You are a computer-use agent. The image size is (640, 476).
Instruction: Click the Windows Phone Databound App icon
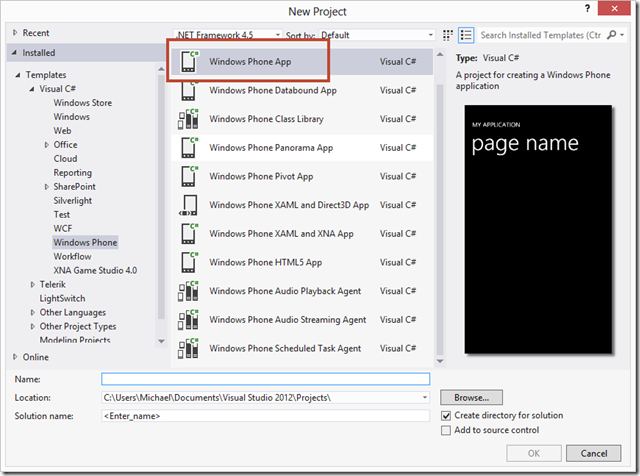189,90
